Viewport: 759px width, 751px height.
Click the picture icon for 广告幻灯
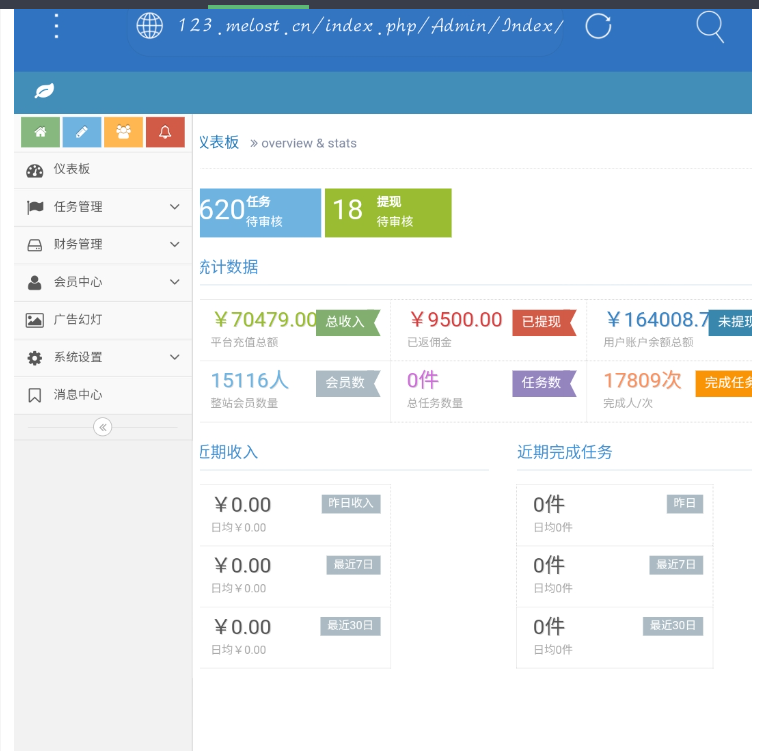34,320
